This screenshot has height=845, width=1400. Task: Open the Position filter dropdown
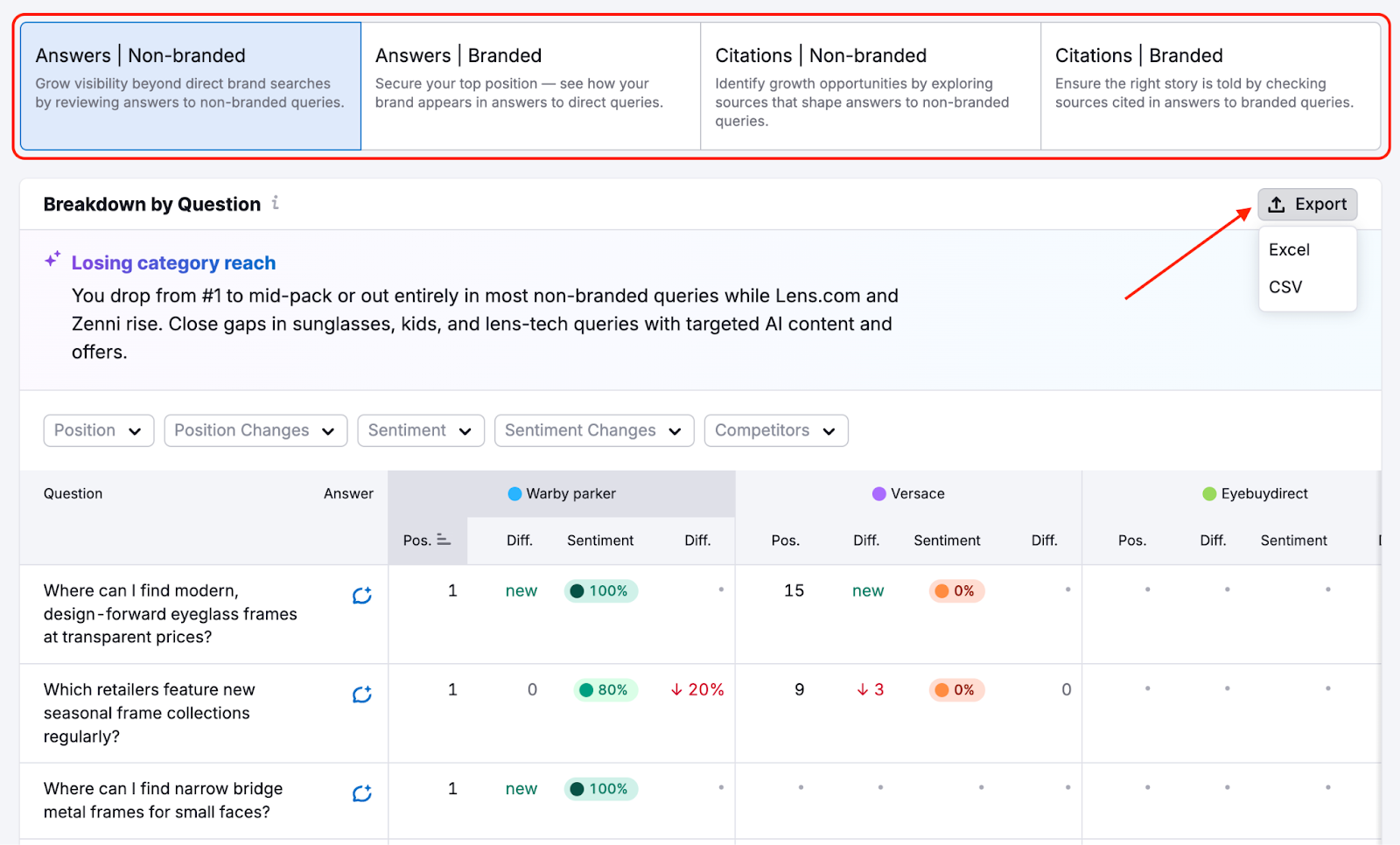pos(98,430)
